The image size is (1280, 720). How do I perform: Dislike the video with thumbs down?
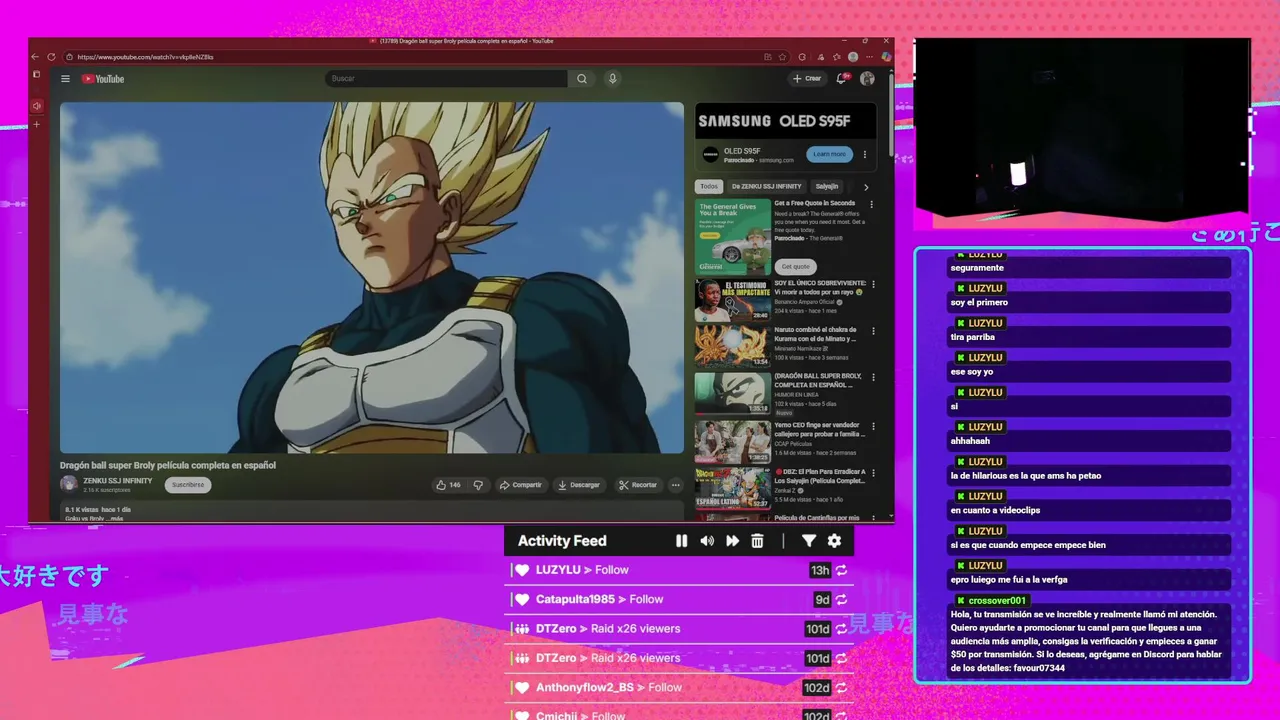tap(478, 485)
